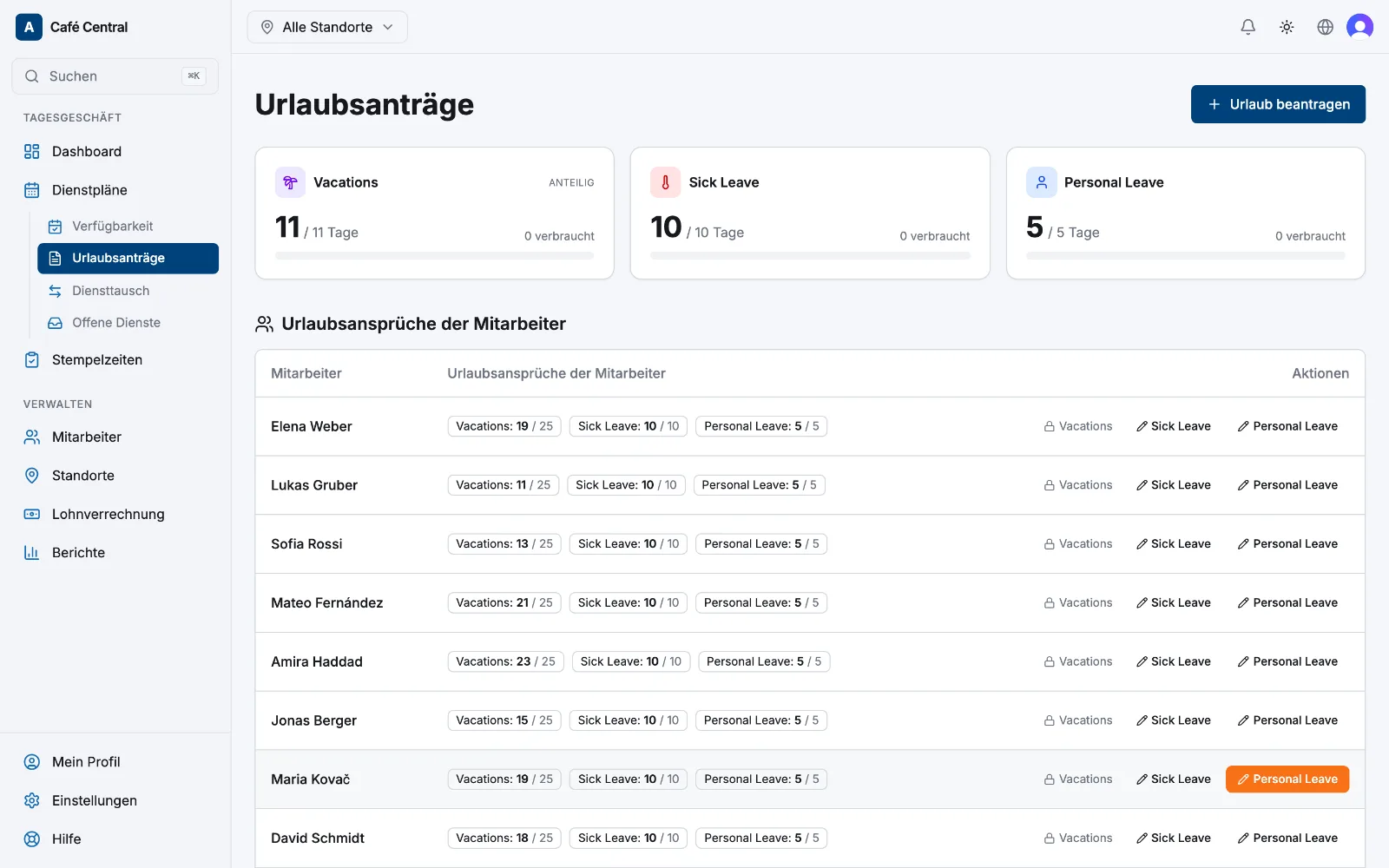Viewport: 1389px width, 868px height.
Task: Edit Sick Leave for Maria Kovač
Action: (1173, 779)
